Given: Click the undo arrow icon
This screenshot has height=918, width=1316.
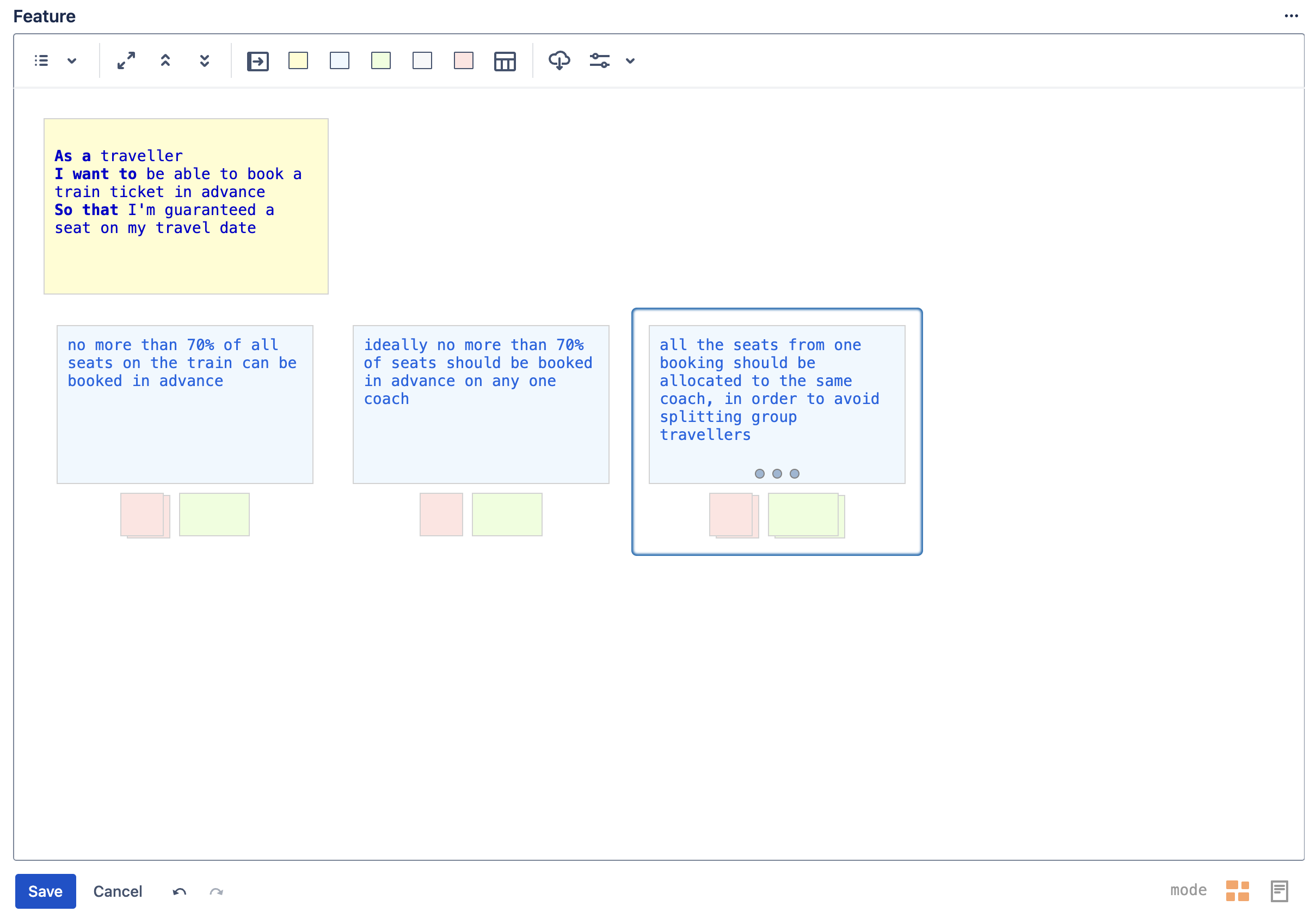Looking at the screenshot, I should [180, 892].
